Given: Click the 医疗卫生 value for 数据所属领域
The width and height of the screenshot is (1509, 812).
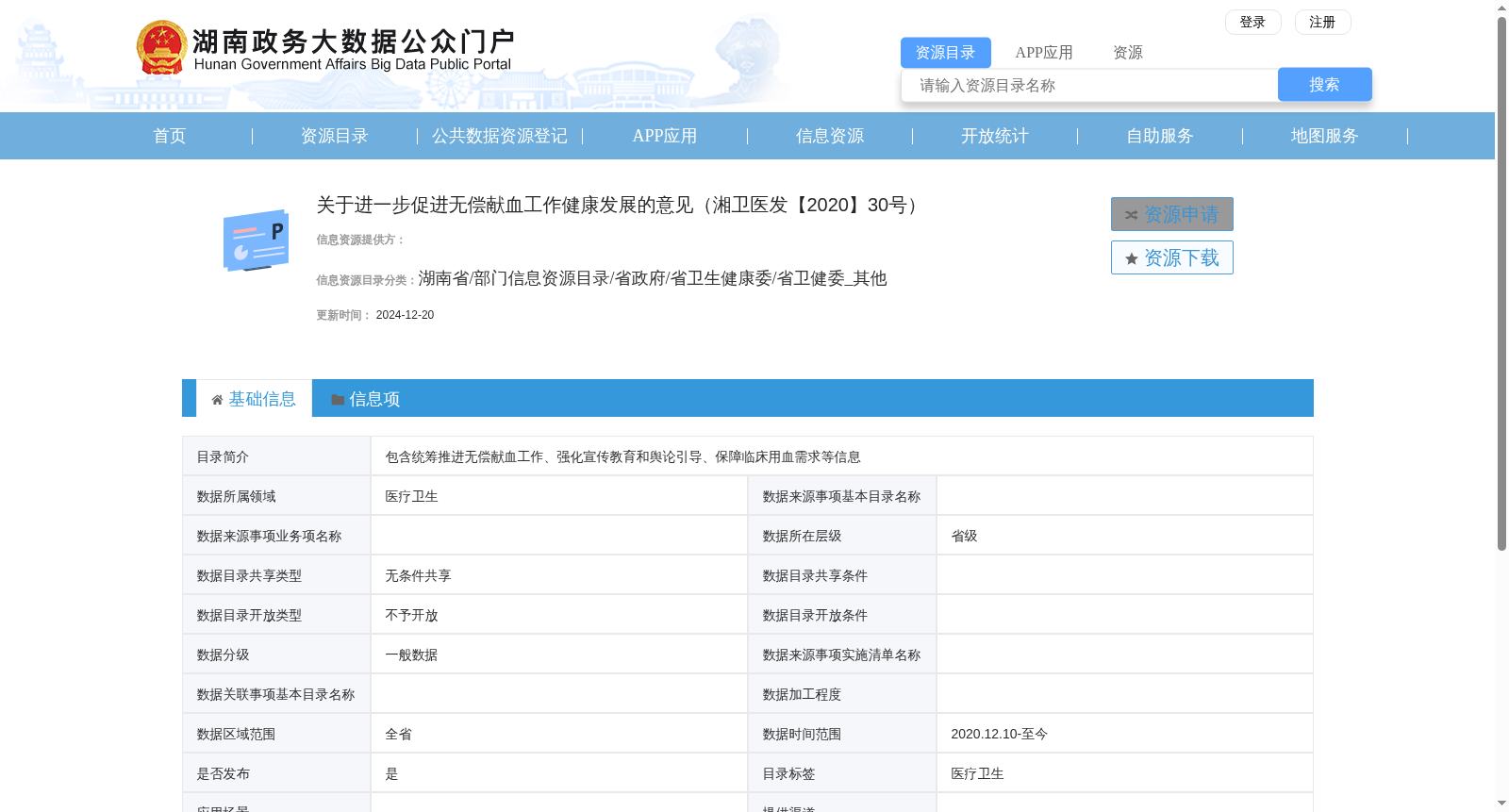Looking at the screenshot, I should tap(559, 496).
